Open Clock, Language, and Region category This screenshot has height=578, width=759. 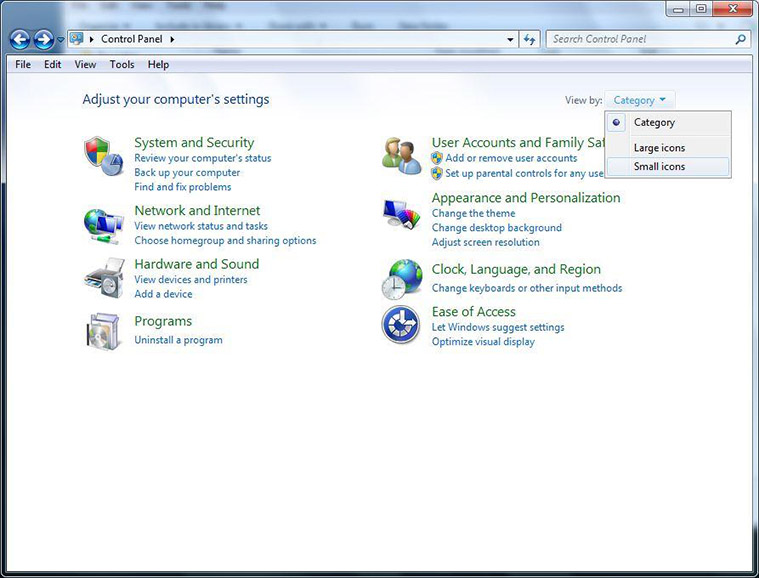tap(516, 269)
